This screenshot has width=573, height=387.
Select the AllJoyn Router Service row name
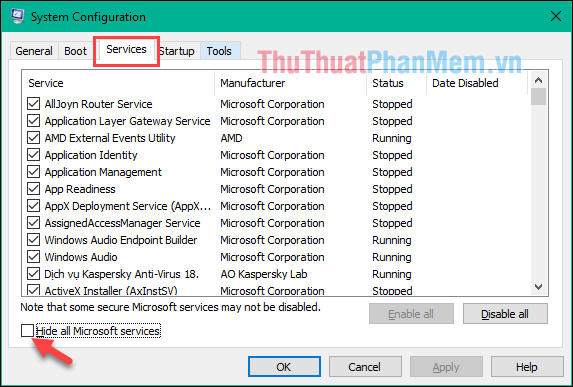point(98,104)
